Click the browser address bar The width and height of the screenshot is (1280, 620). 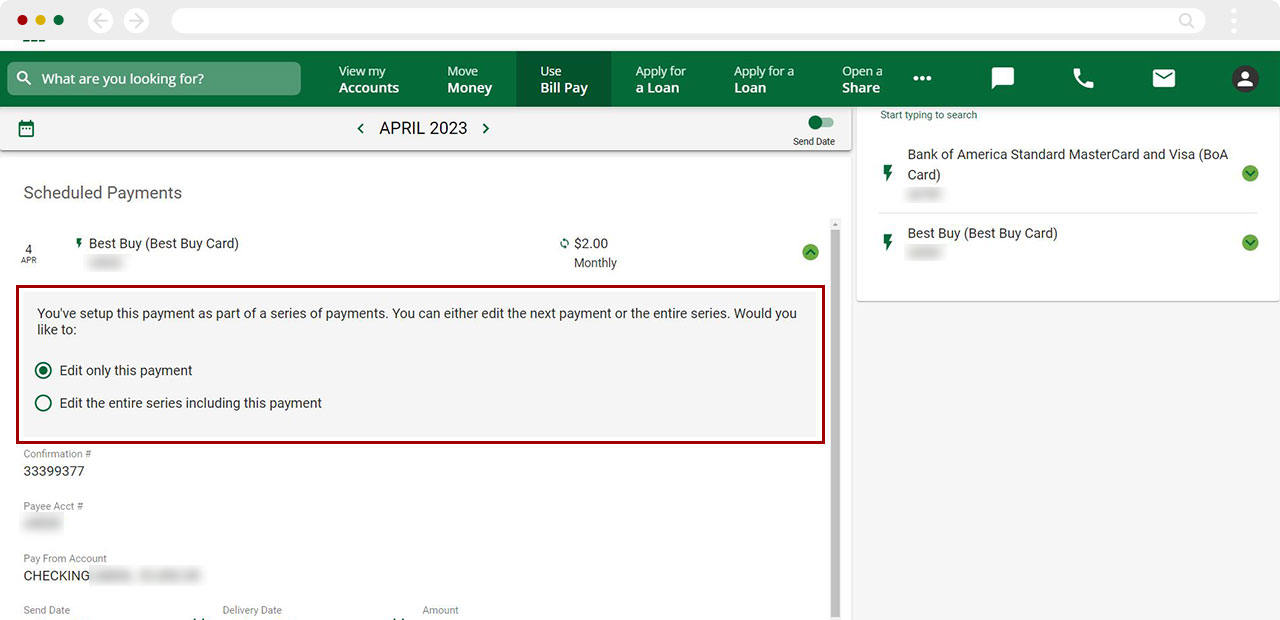[688, 20]
